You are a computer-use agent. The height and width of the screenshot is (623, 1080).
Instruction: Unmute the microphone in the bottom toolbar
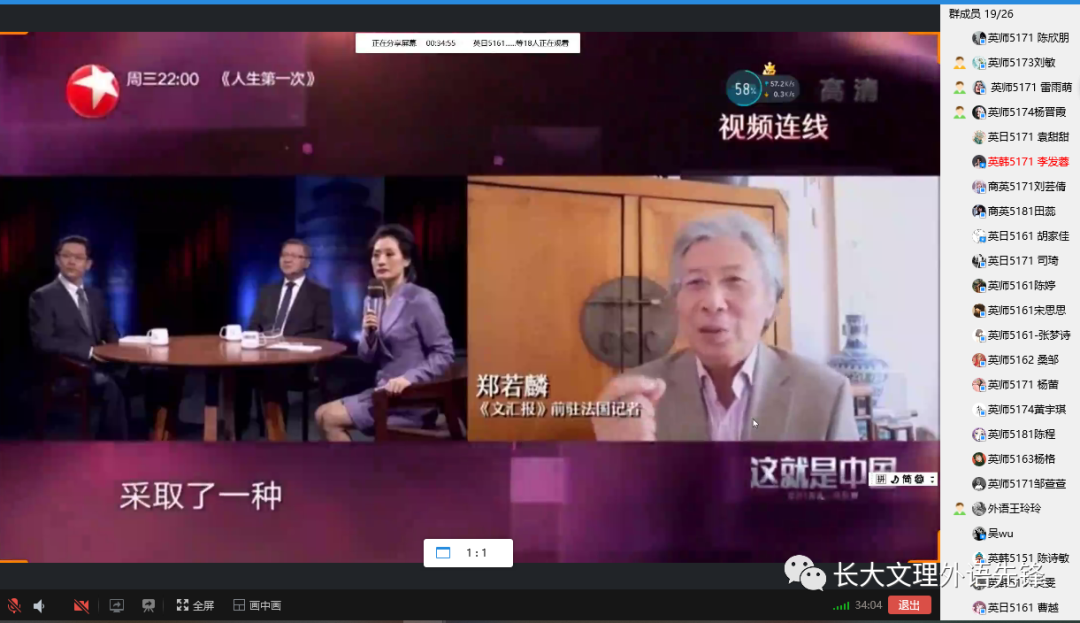tap(14, 605)
